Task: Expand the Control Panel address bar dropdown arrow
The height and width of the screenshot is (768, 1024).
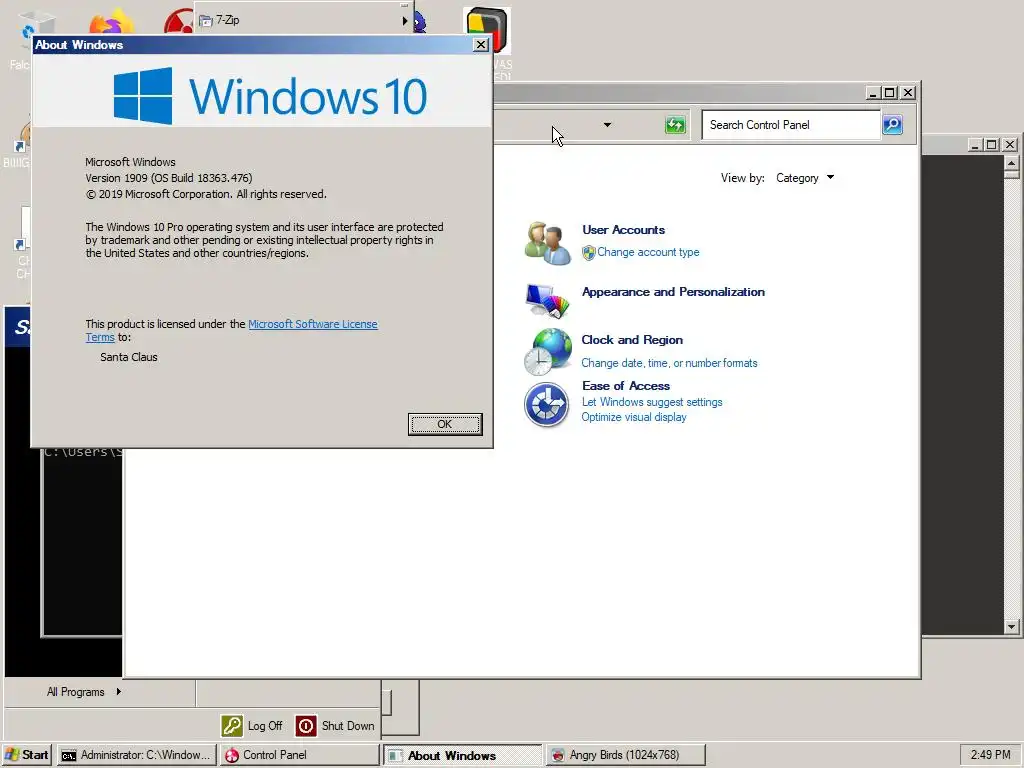Action: 607,125
